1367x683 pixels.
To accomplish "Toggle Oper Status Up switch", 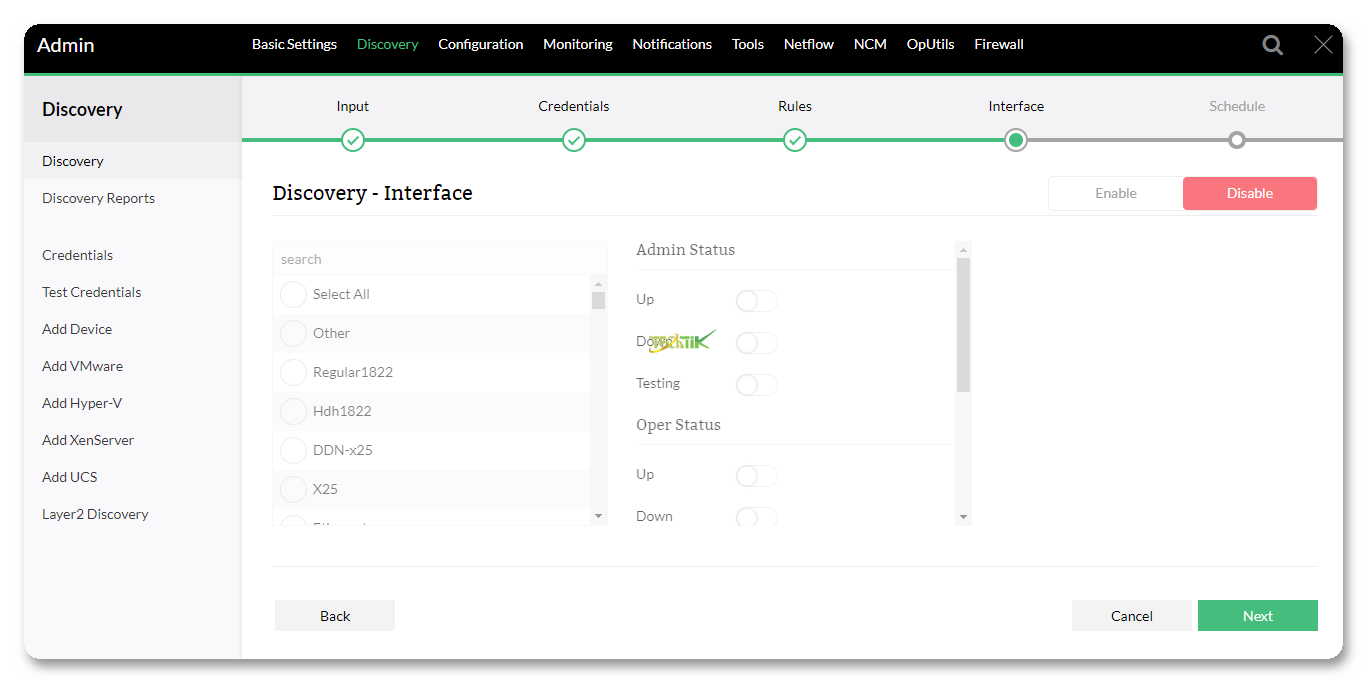I will point(756,476).
